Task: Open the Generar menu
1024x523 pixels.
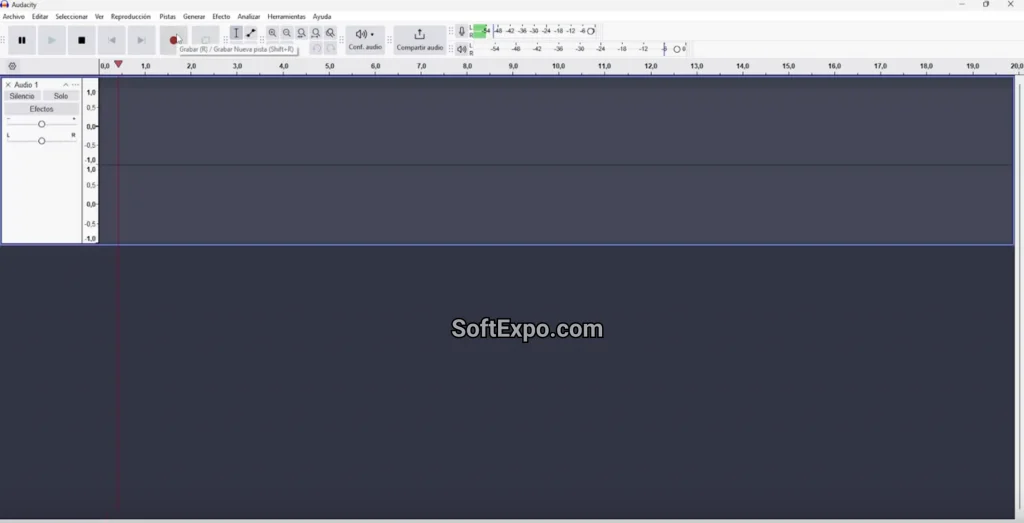Action: click(x=194, y=16)
